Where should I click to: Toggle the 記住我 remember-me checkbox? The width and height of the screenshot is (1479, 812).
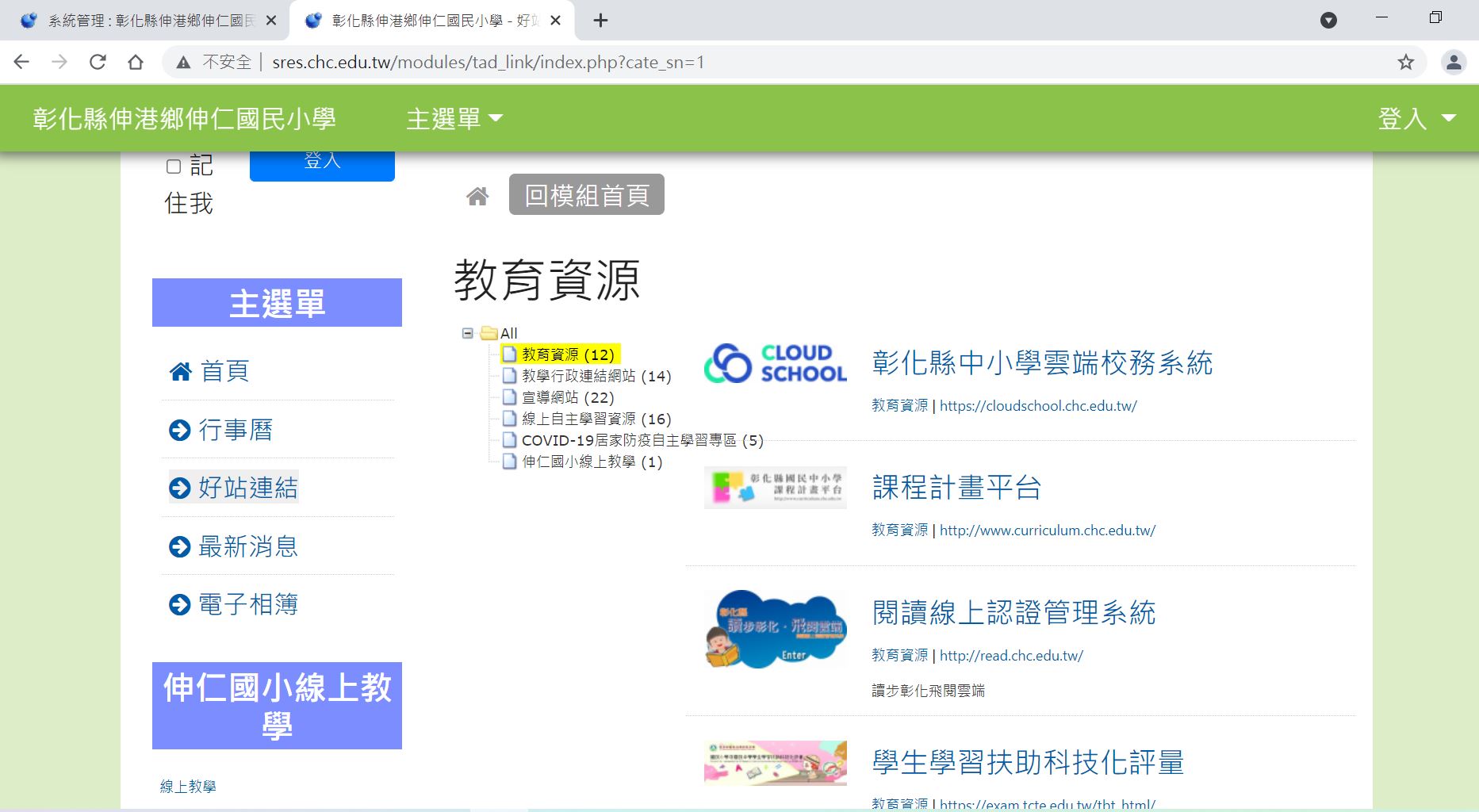(174, 167)
